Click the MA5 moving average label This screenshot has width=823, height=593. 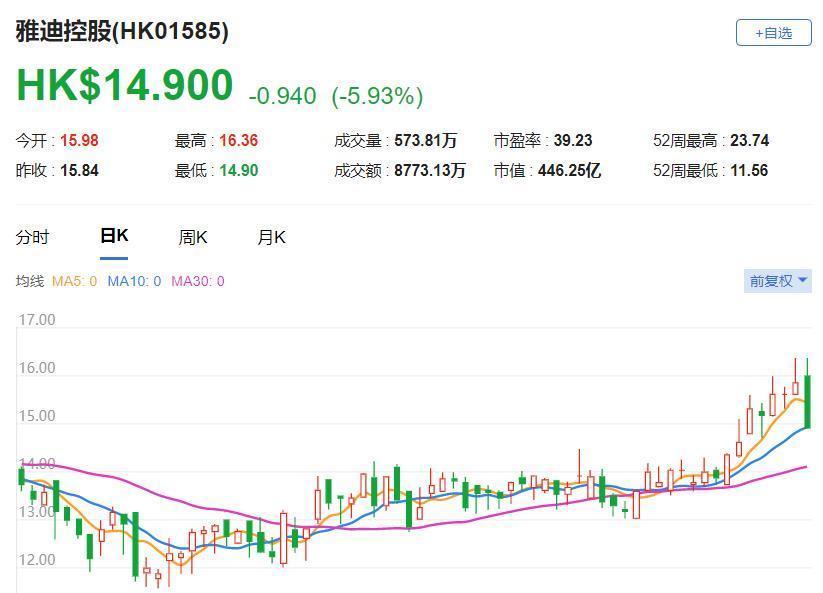pyautogui.click(x=75, y=281)
